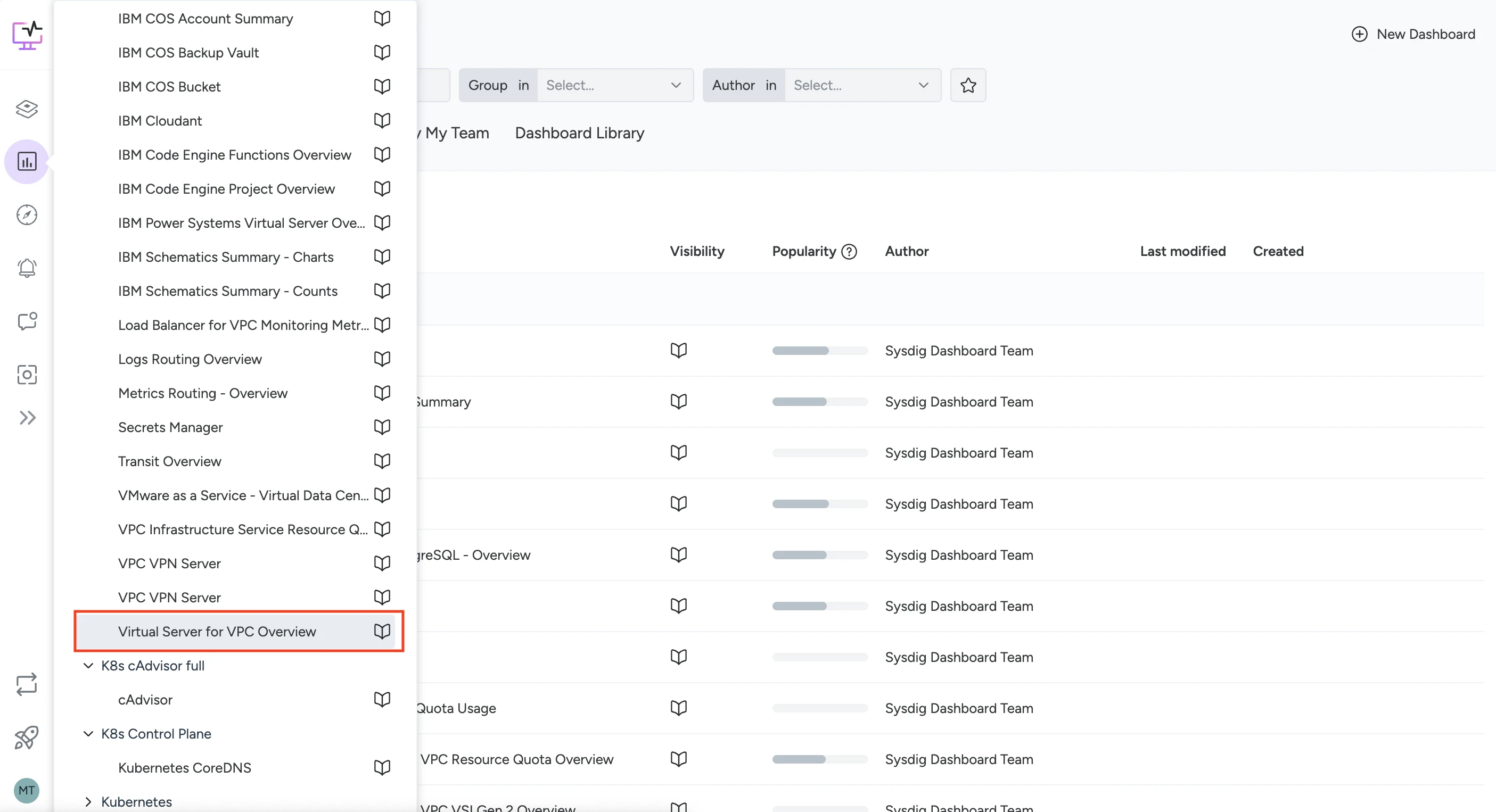Screen dimensions: 1496x812
Task: Open the Explore compass icon
Action: tap(27, 215)
